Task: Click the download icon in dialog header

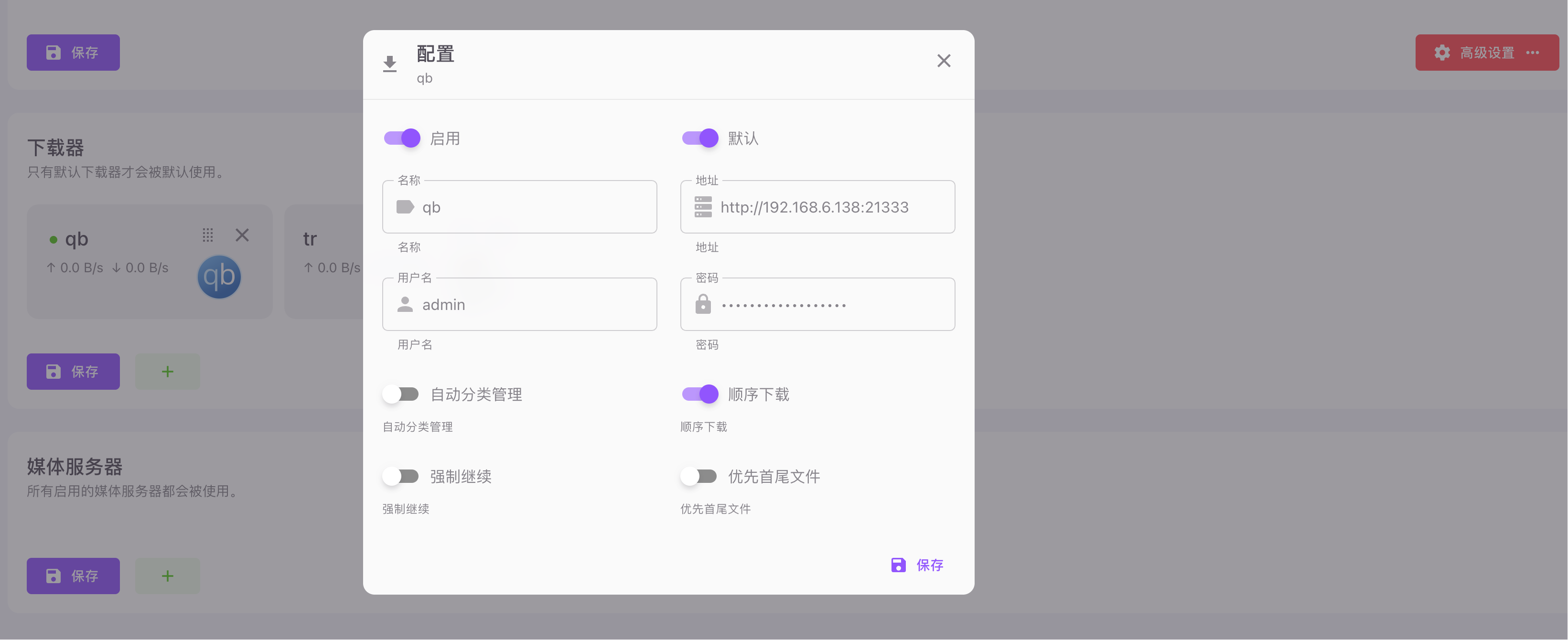Action: tap(389, 64)
